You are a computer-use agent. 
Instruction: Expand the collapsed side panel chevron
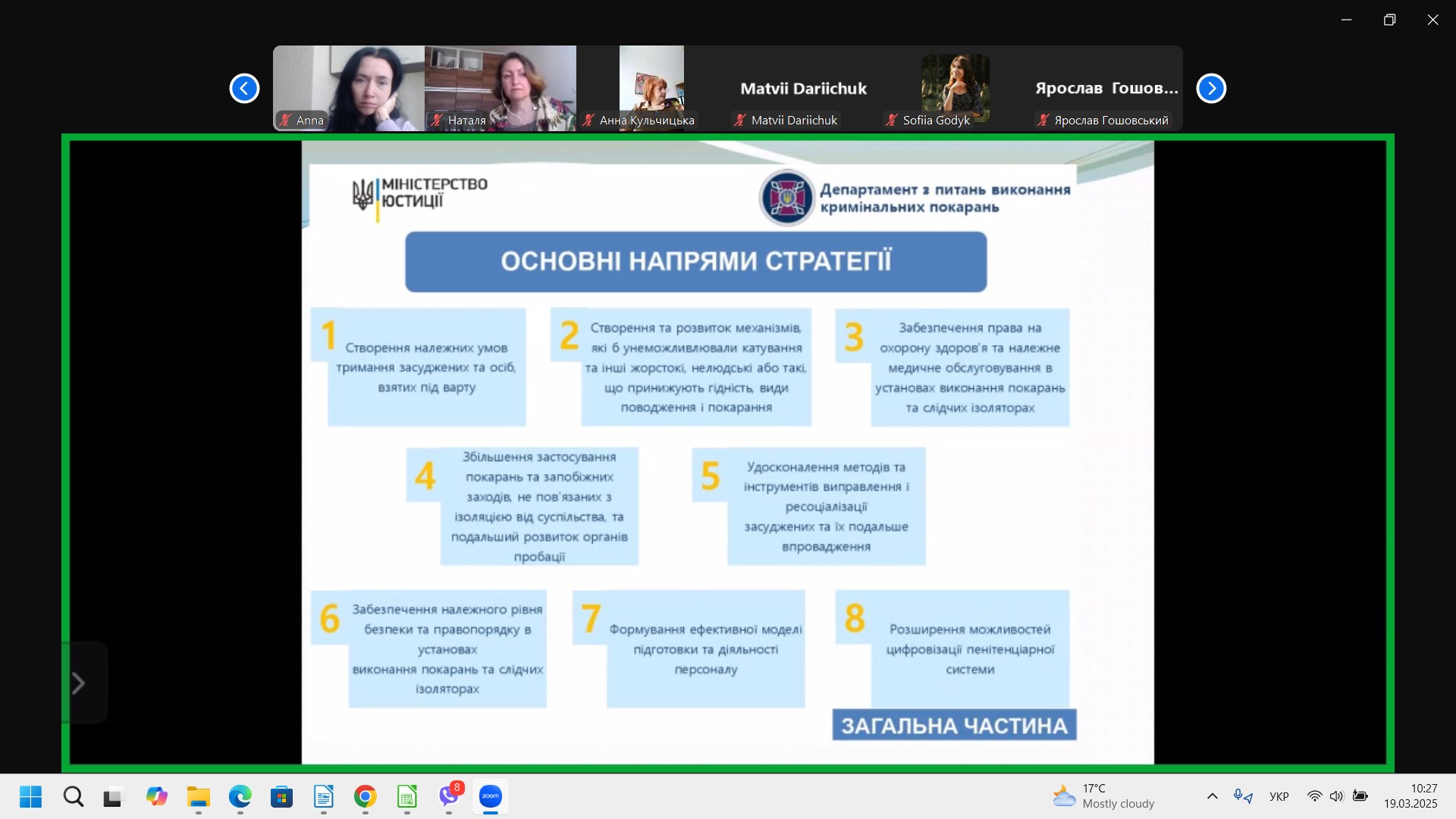[78, 683]
